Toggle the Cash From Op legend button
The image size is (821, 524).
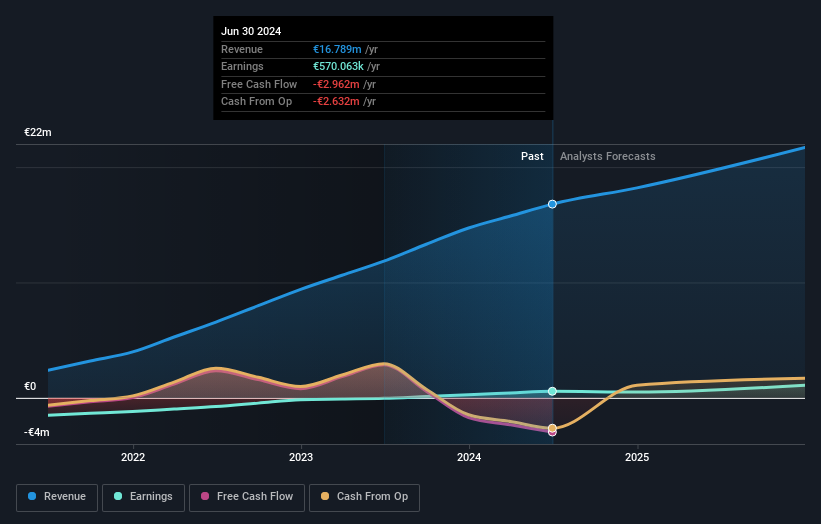[364, 497]
